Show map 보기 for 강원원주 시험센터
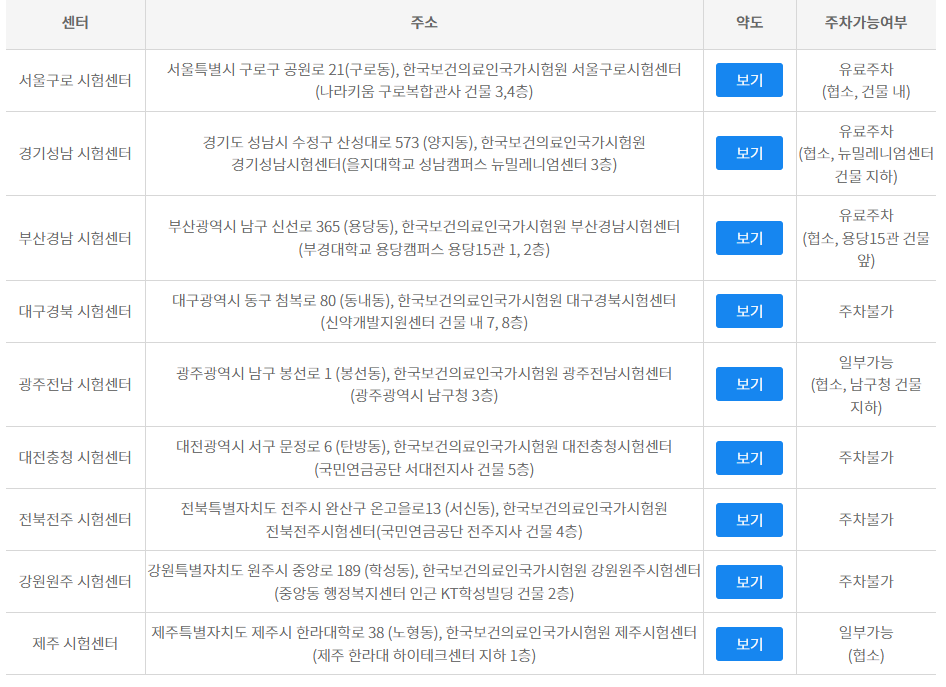946x687 pixels. coord(749,582)
